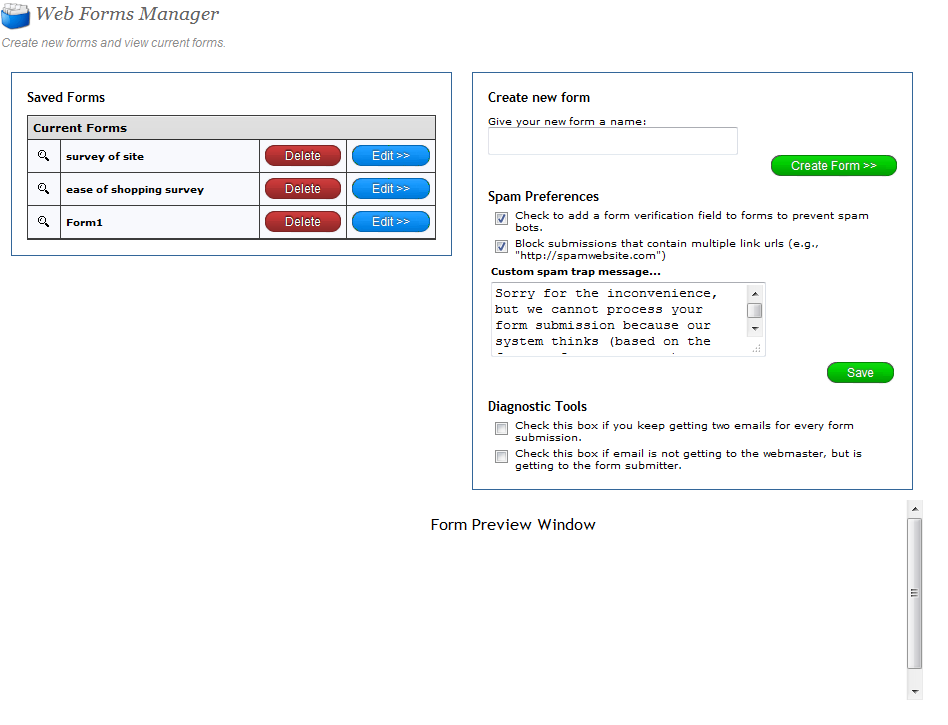Click the Create Form button

[x=833, y=166]
